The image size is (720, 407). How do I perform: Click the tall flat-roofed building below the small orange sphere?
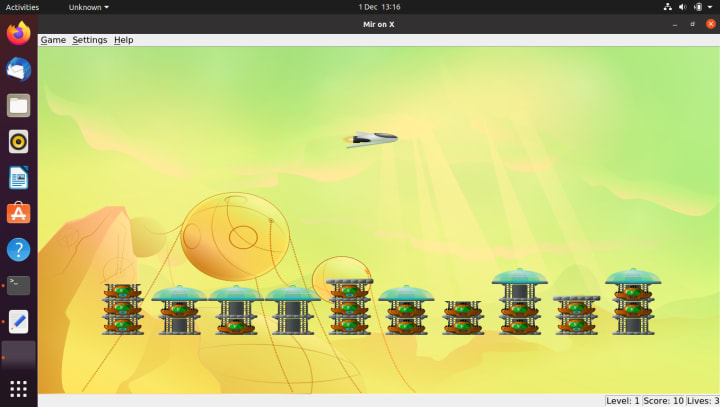(349, 306)
